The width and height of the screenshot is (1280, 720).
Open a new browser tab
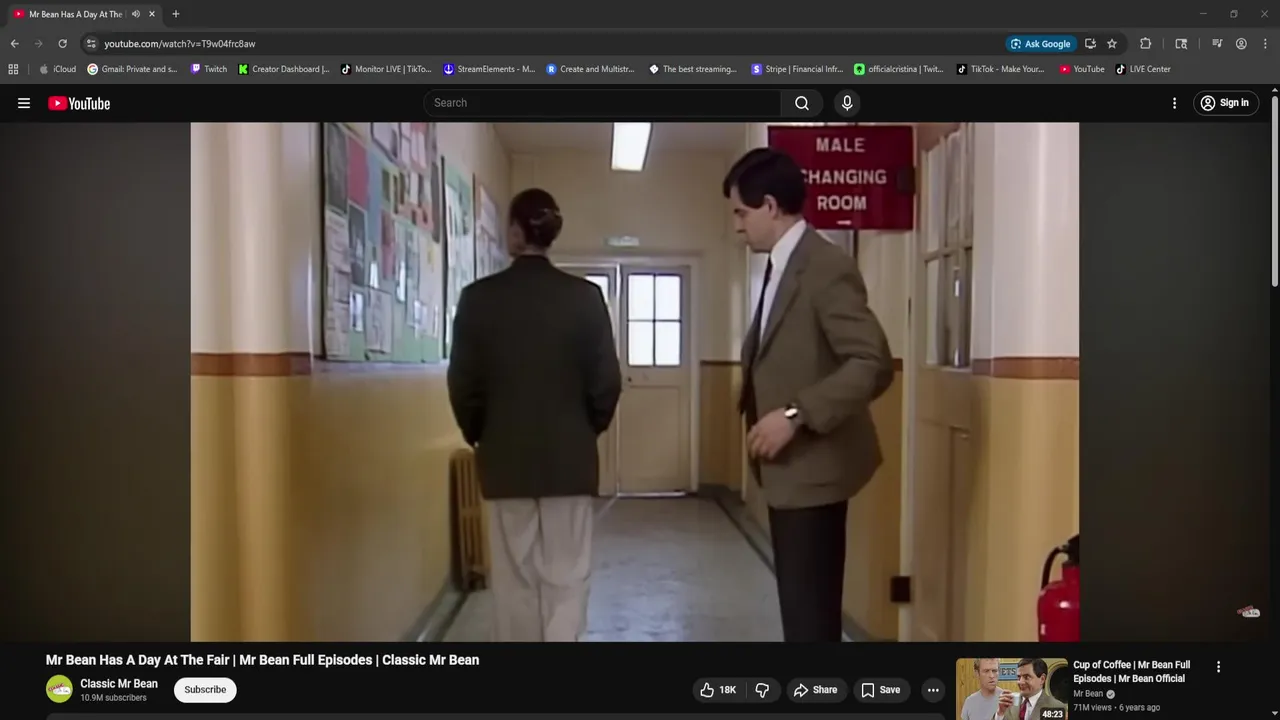coord(176,14)
